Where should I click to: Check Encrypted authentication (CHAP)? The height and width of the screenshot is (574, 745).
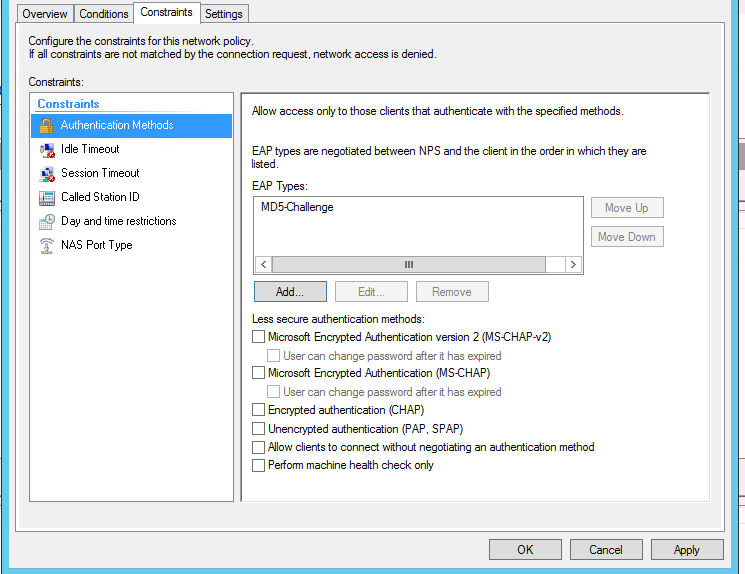(258, 410)
